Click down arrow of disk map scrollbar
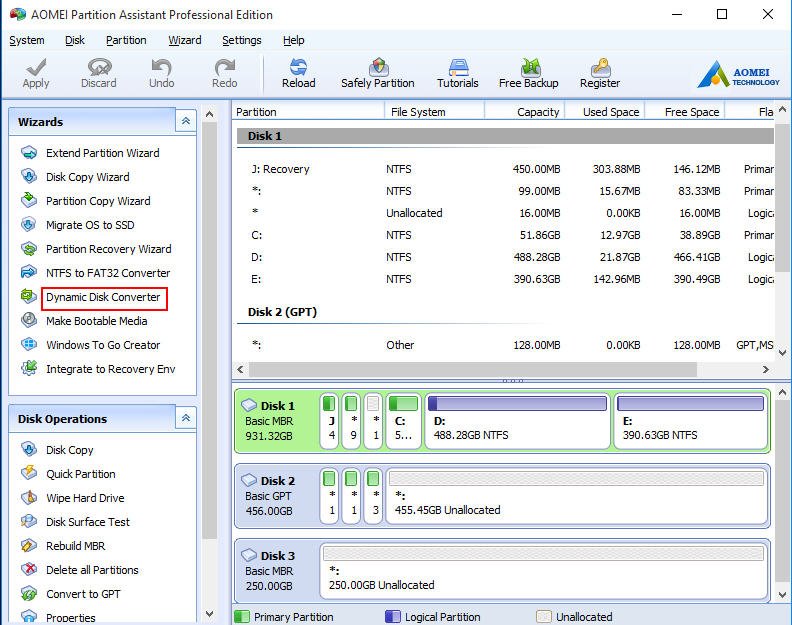Screen dimensions: 792x625 [x=782, y=595]
